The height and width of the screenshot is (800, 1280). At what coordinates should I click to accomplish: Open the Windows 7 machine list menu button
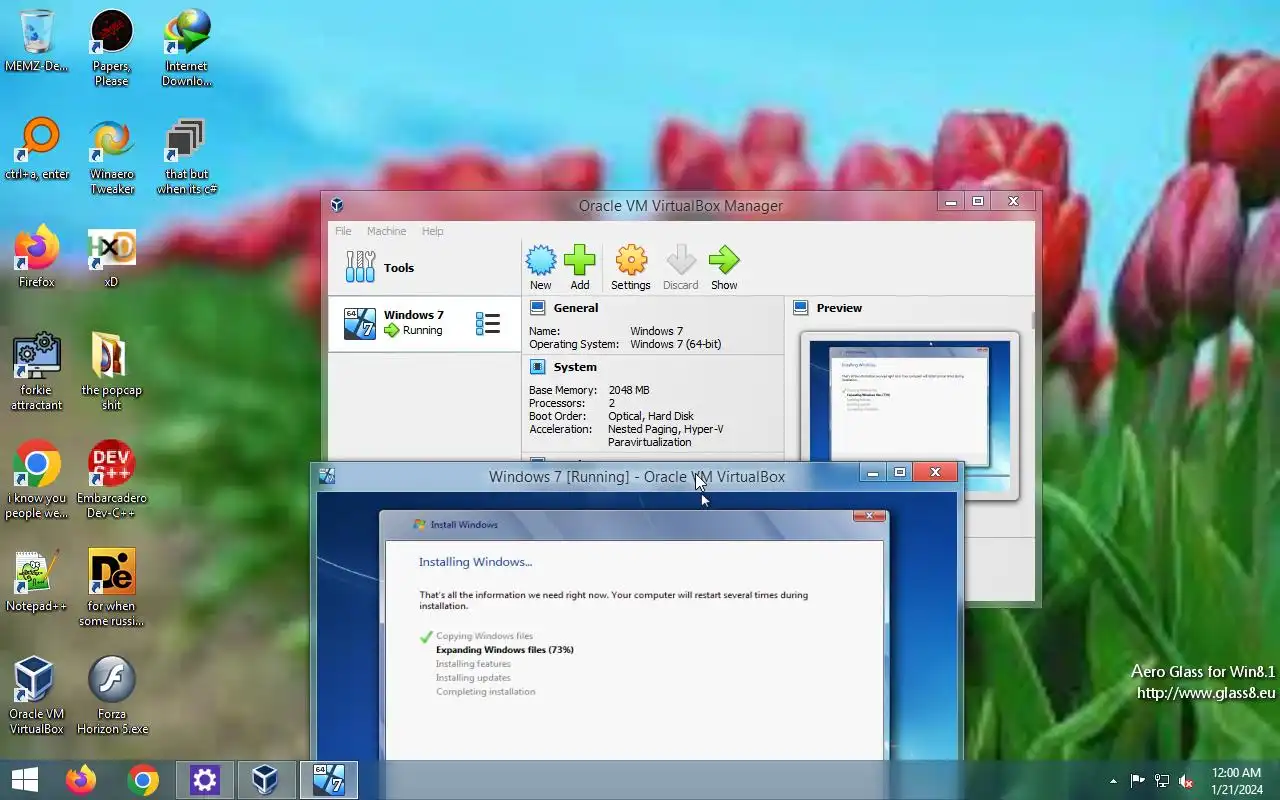pos(488,323)
